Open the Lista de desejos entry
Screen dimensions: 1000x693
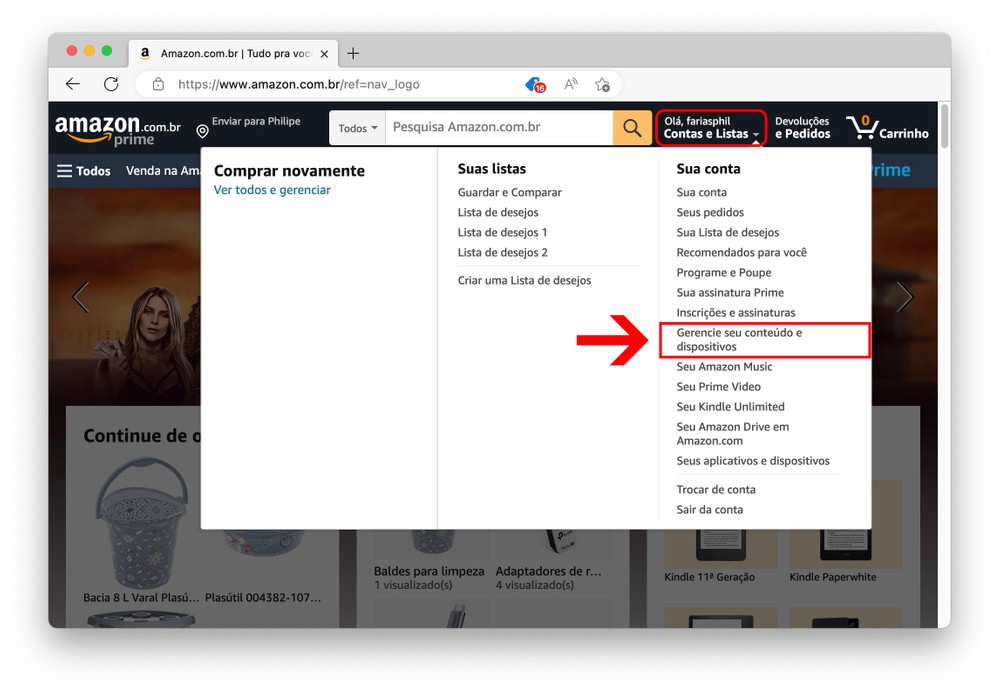[x=498, y=212]
